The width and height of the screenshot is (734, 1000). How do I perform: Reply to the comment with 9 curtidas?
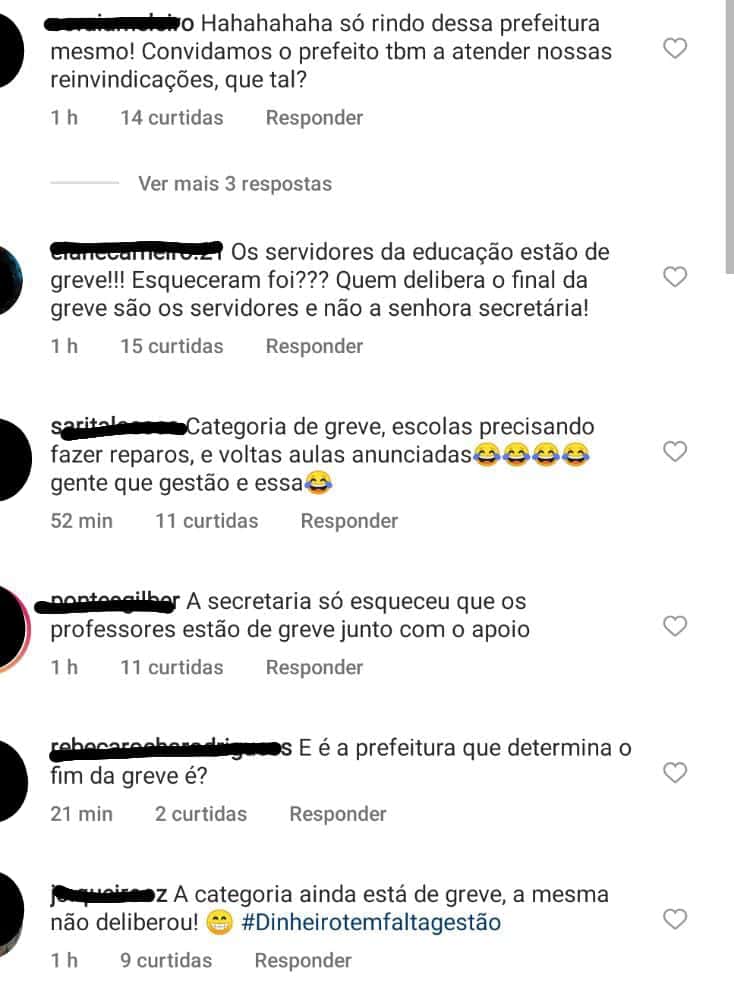(x=303, y=960)
